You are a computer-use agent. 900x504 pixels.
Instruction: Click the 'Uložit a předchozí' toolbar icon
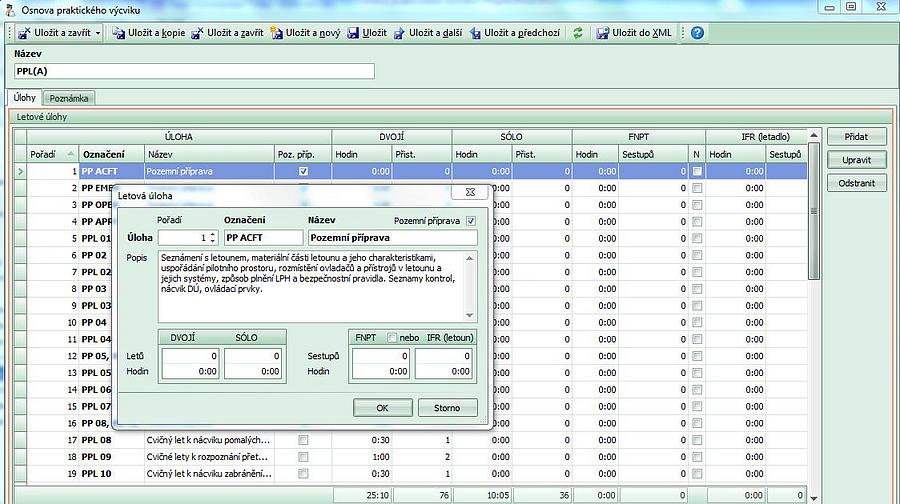[475, 33]
